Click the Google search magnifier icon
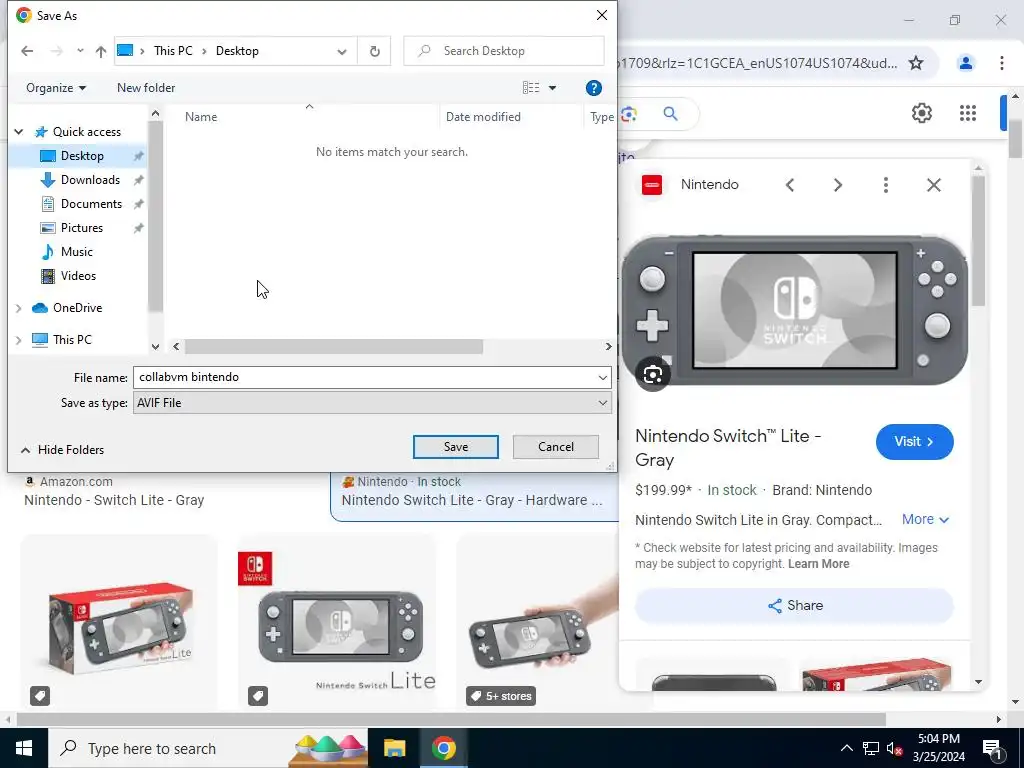The width and height of the screenshot is (1024, 768). point(670,114)
